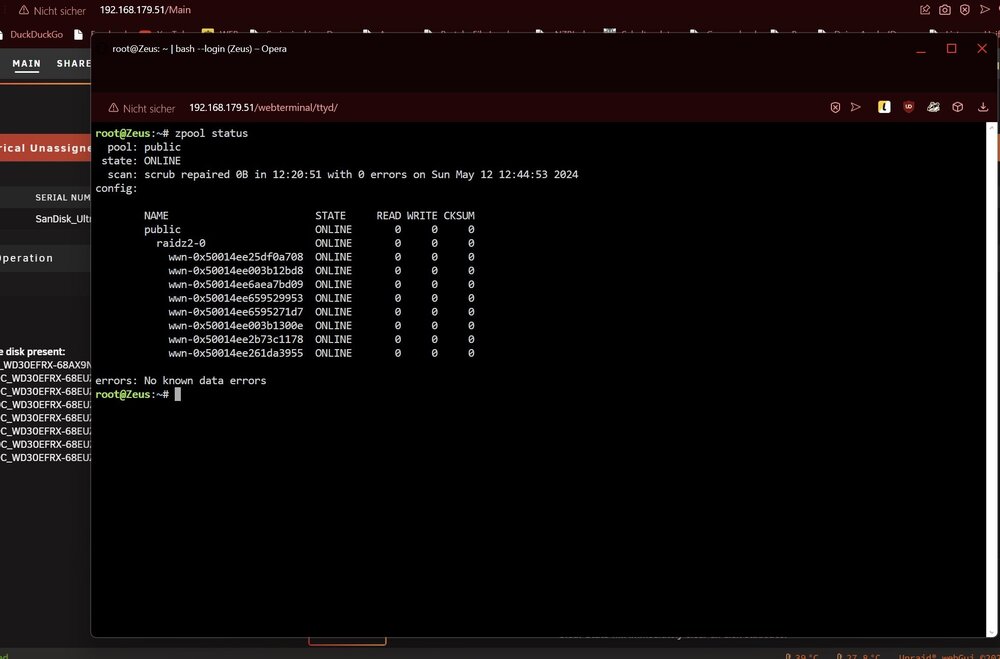Click 'state: ONLINE' line in terminal

tap(141, 161)
